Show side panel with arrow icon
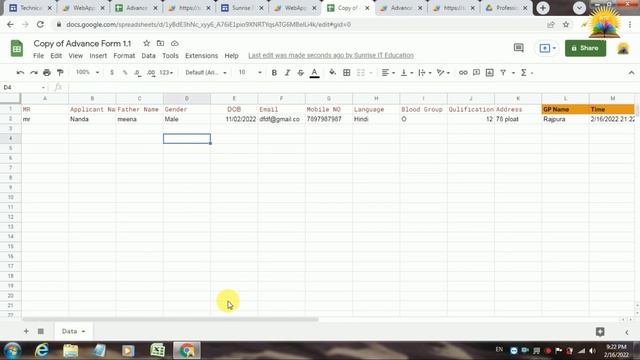The width and height of the screenshot is (640, 360). (x=627, y=332)
